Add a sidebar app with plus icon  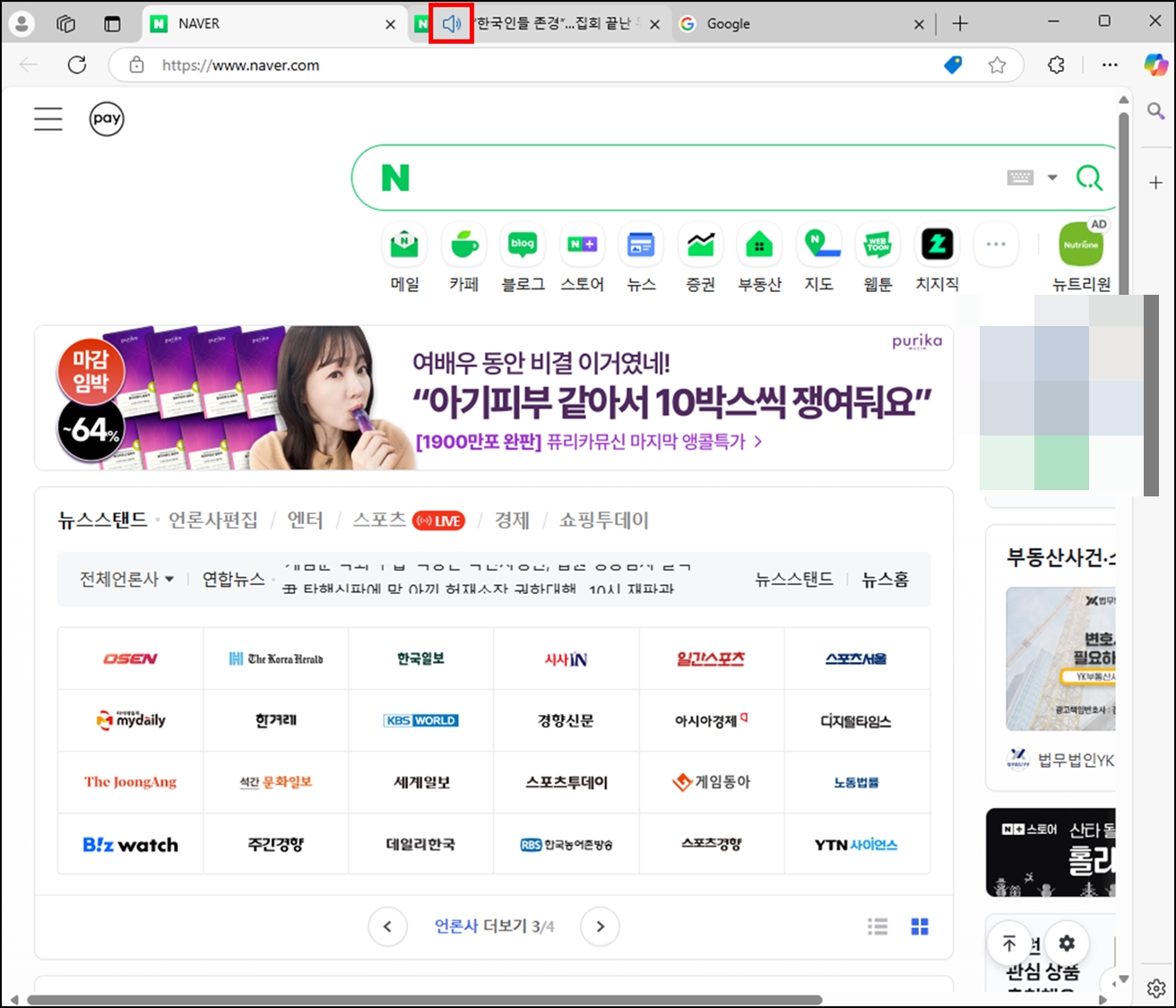pos(1155,183)
